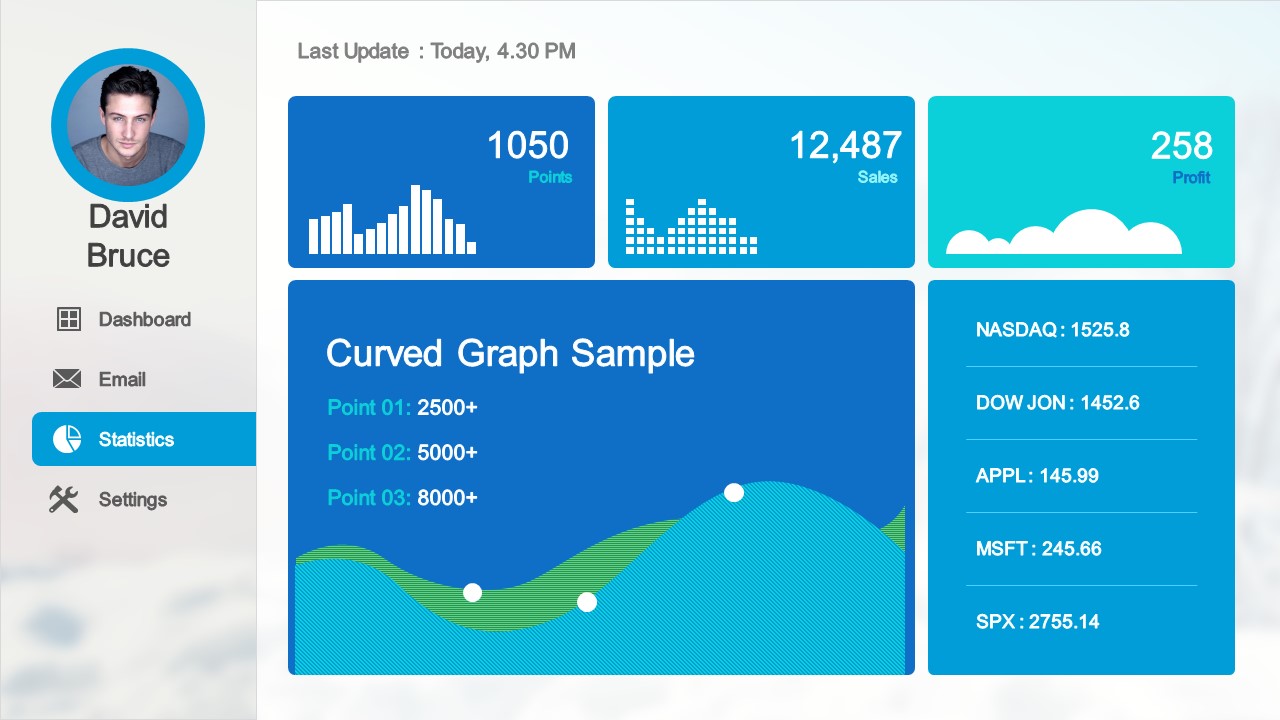Viewport: 1280px width, 720px height.
Task: Select the Dashboard grid icon
Action: 67,319
